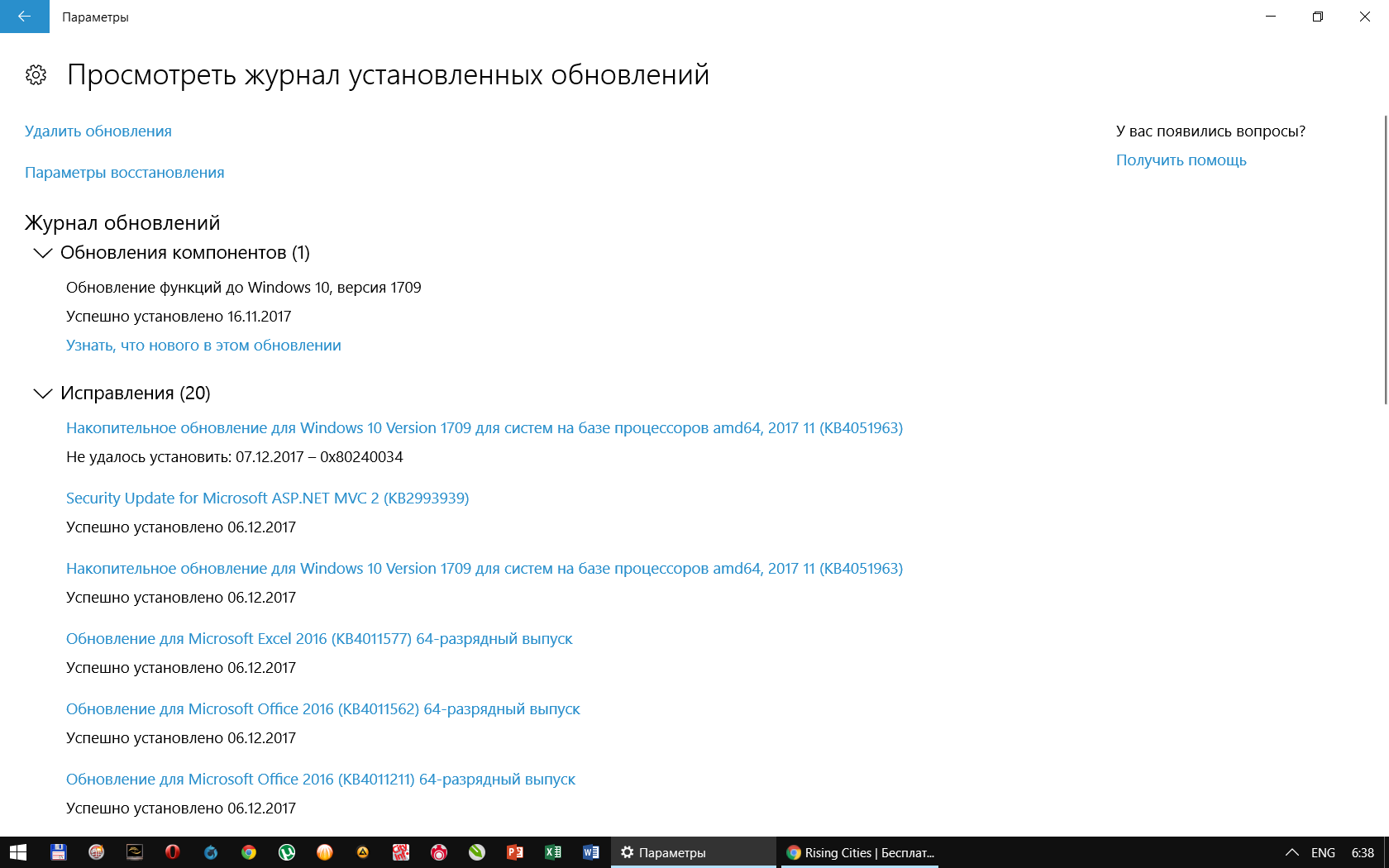Collapse the Обновления компонентов (1) section

coord(42,253)
